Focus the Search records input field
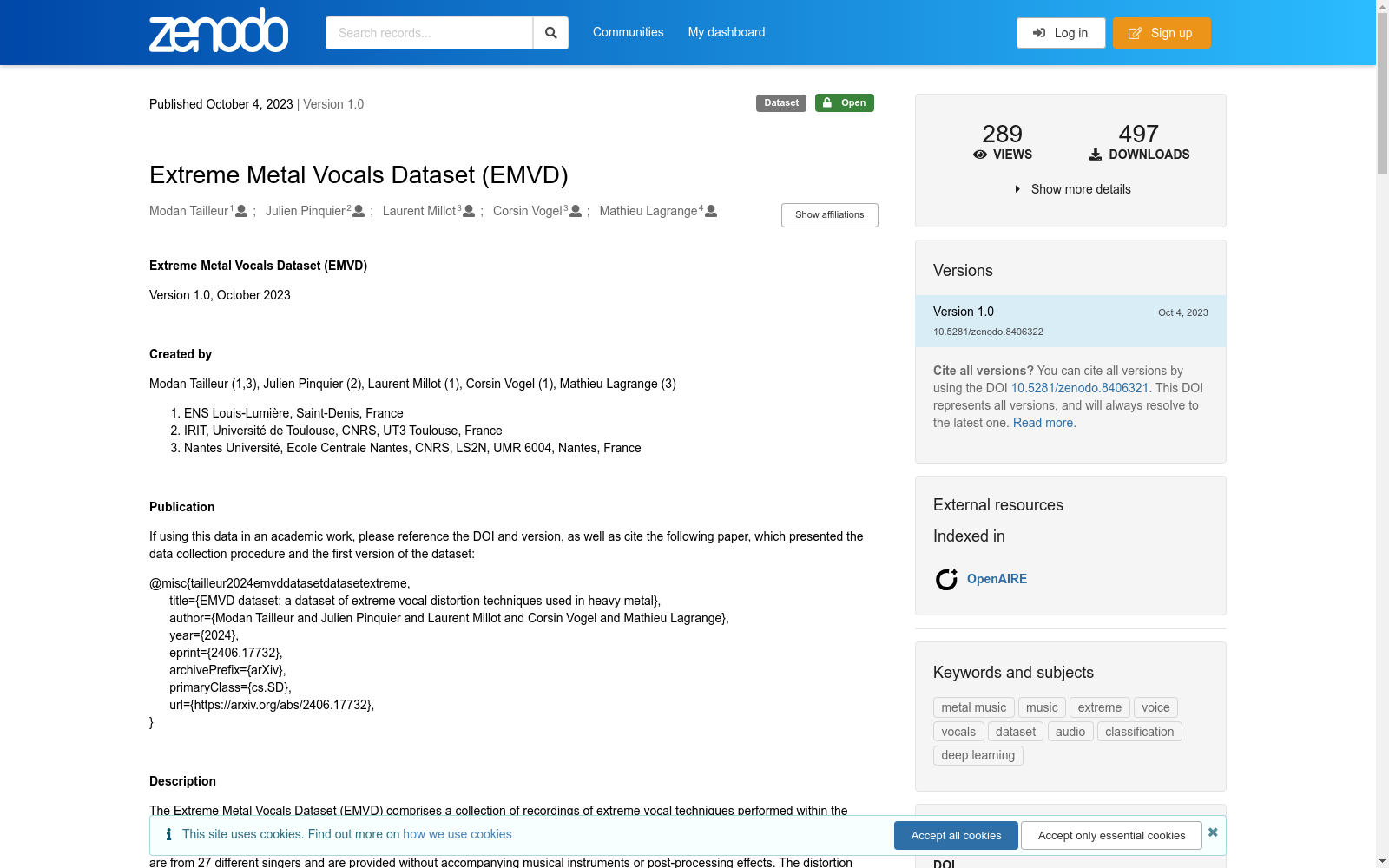The image size is (1389, 868). tap(429, 33)
